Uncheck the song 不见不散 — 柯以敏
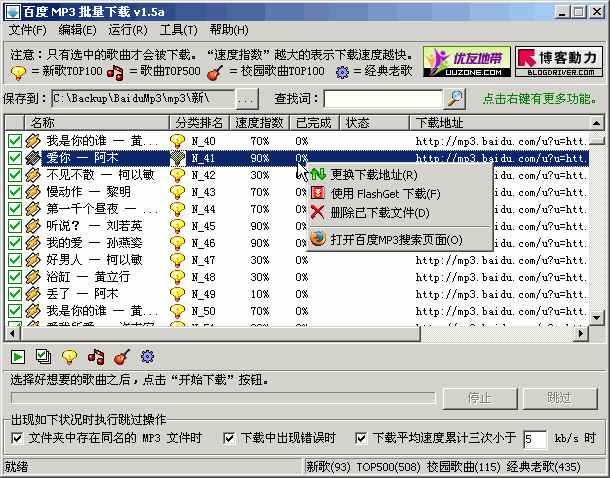This screenshot has width=610, height=478. coord(15,175)
